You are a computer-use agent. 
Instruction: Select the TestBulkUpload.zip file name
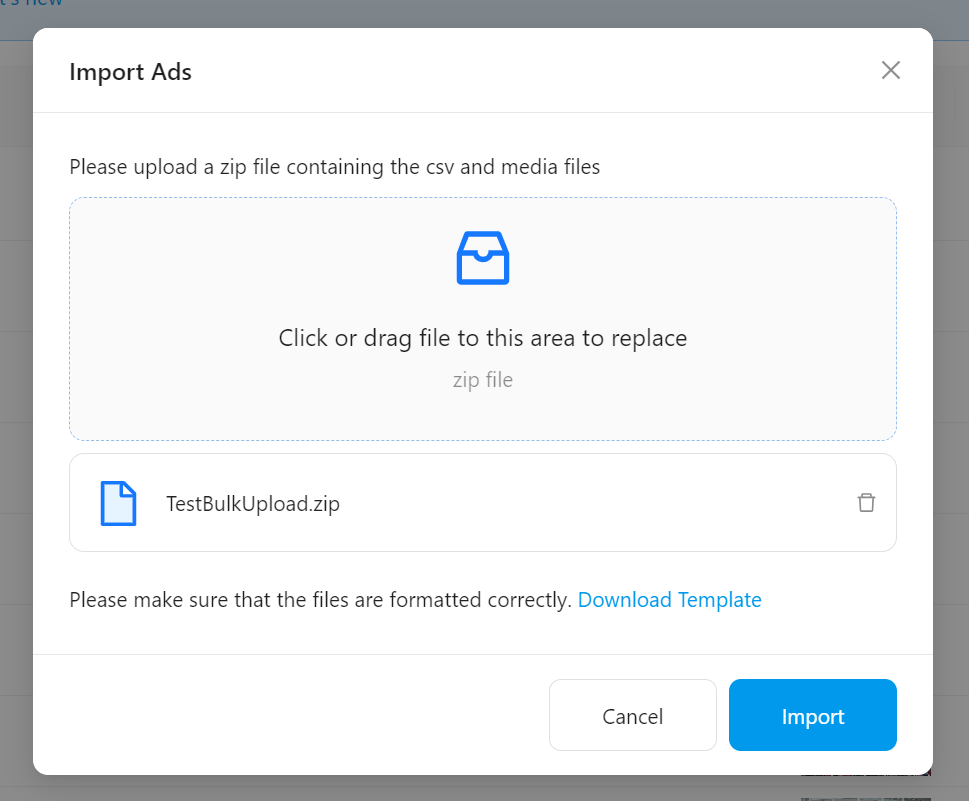253,504
